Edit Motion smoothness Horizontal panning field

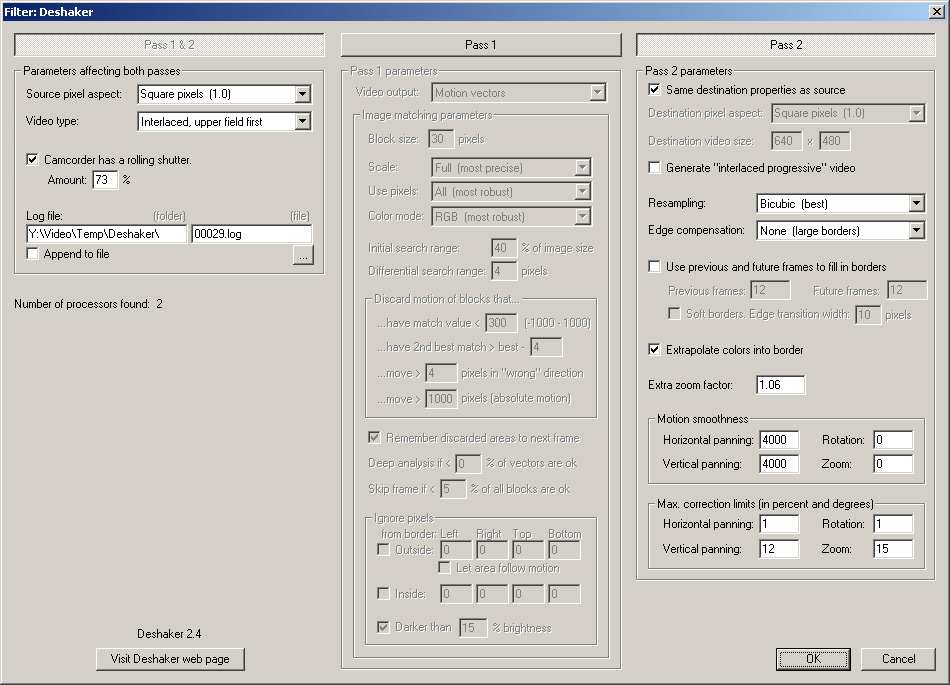click(779, 440)
